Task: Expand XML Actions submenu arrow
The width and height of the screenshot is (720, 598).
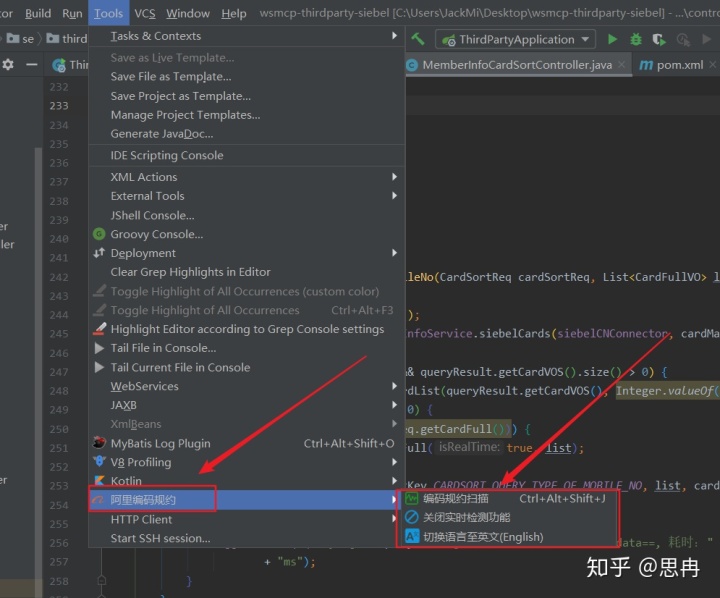Action: (394, 177)
